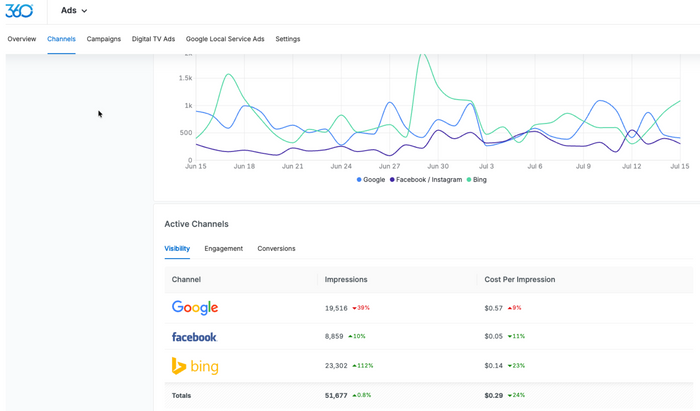
Task: Sort by the Channel column header
Action: point(186,279)
